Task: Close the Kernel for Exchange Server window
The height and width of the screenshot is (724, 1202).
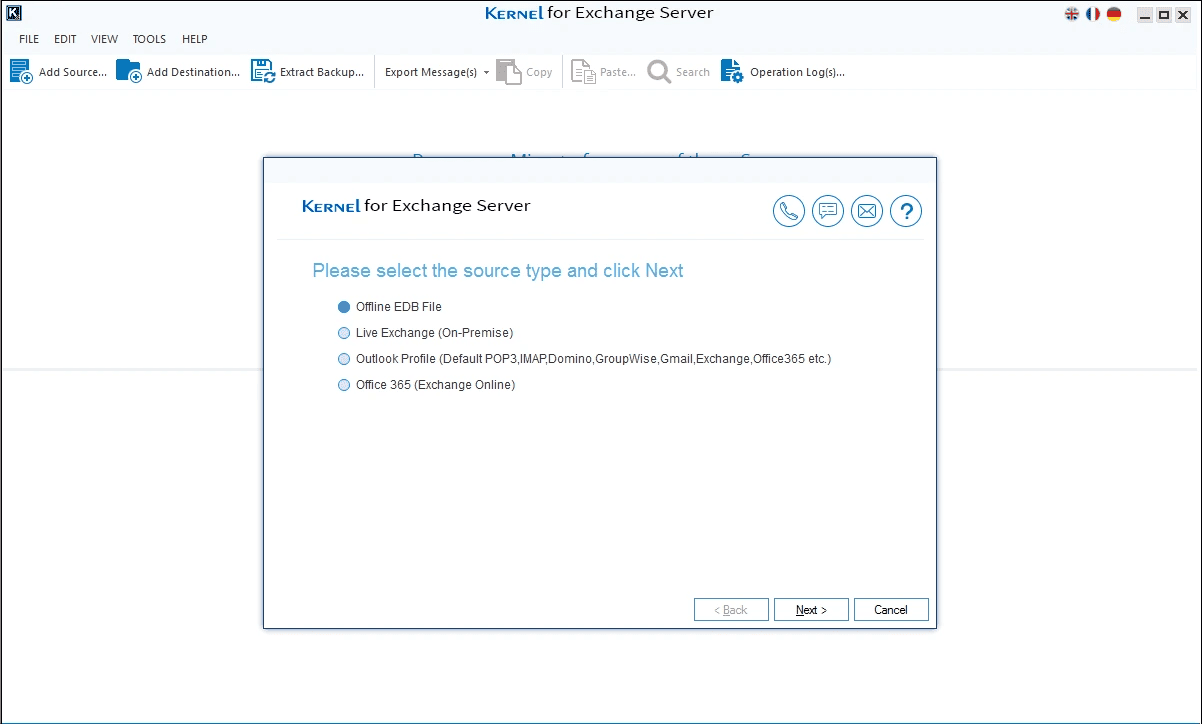Action: (1183, 15)
